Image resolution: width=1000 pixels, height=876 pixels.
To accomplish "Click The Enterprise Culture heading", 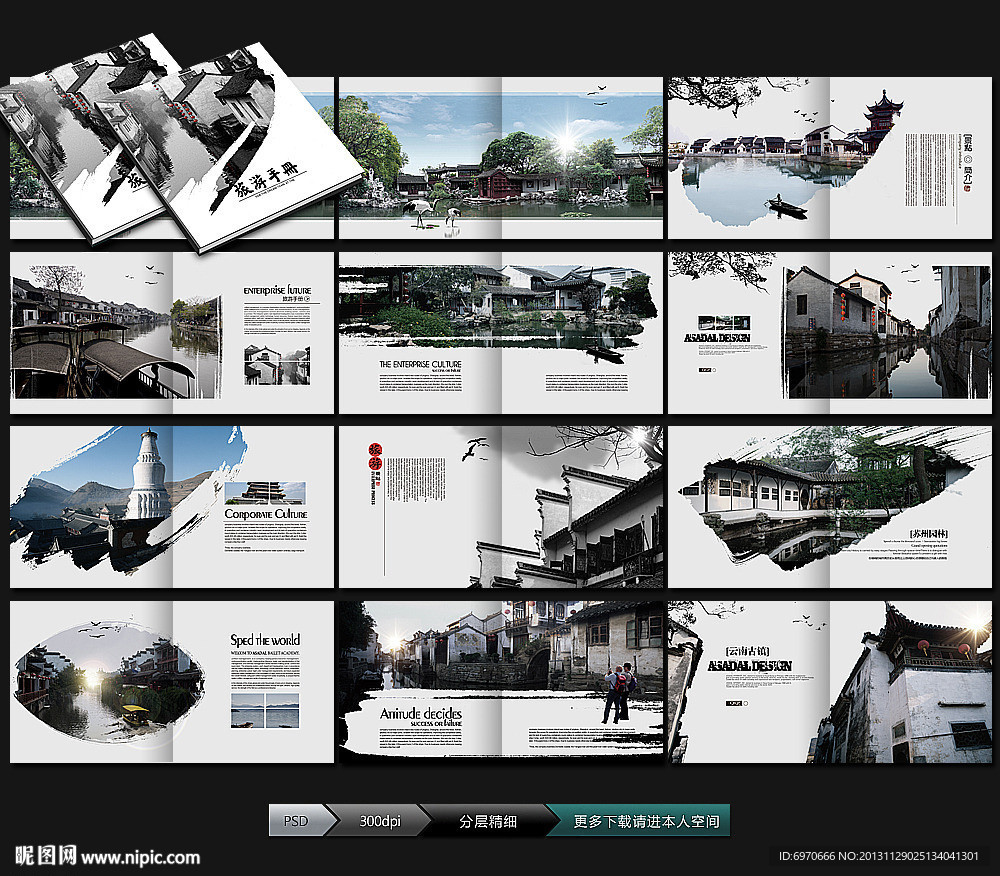I will click(420, 364).
